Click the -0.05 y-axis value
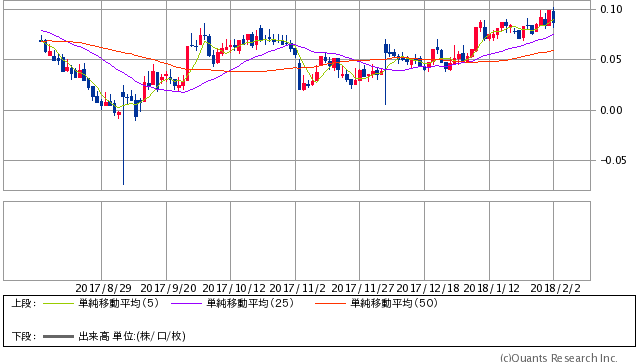638x362 pixels. click(614, 160)
